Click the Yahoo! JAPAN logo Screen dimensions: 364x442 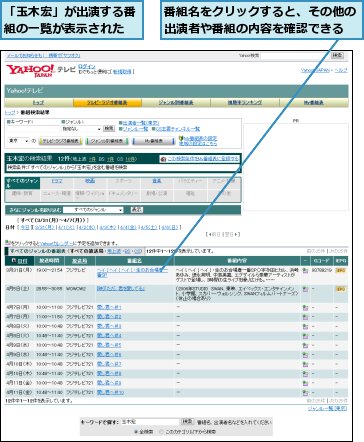click(x=30, y=70)
